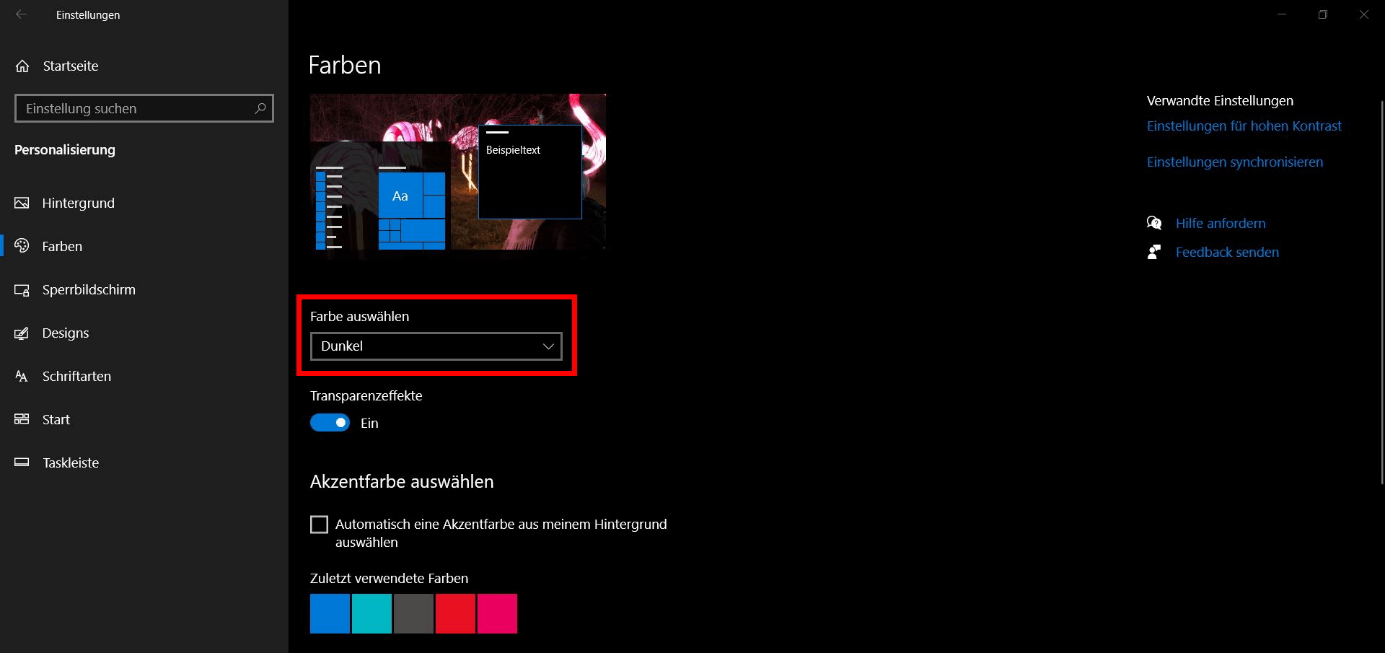The height and width of the screenshot is (653, 1385).
Task: Open the Farbe auswählen Dunkel dropdown
Action: pyautogui.click(x=436, y=346)
